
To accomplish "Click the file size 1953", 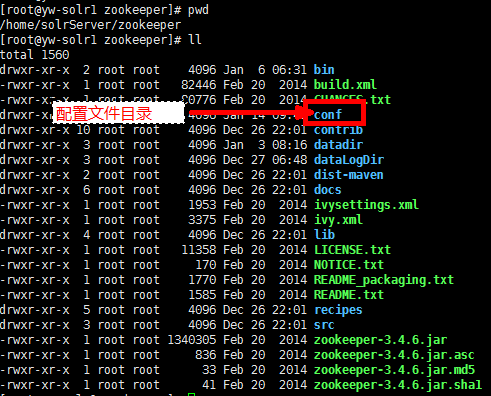I will pyautogui.click(x=202, y=205).
